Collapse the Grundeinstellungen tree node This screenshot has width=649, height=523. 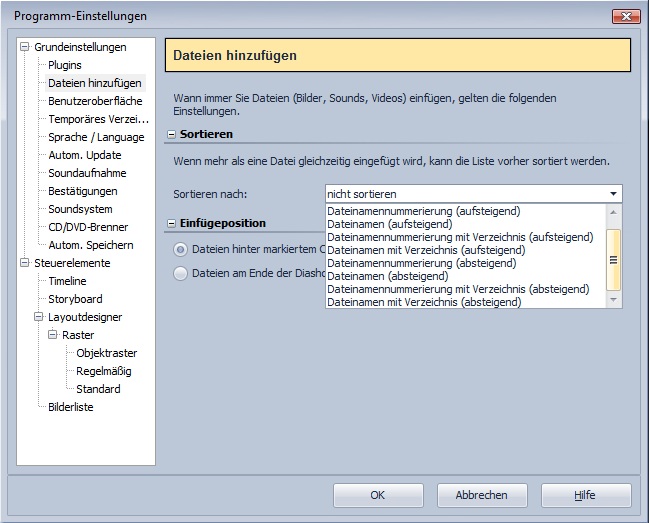(x=25, y=47)
